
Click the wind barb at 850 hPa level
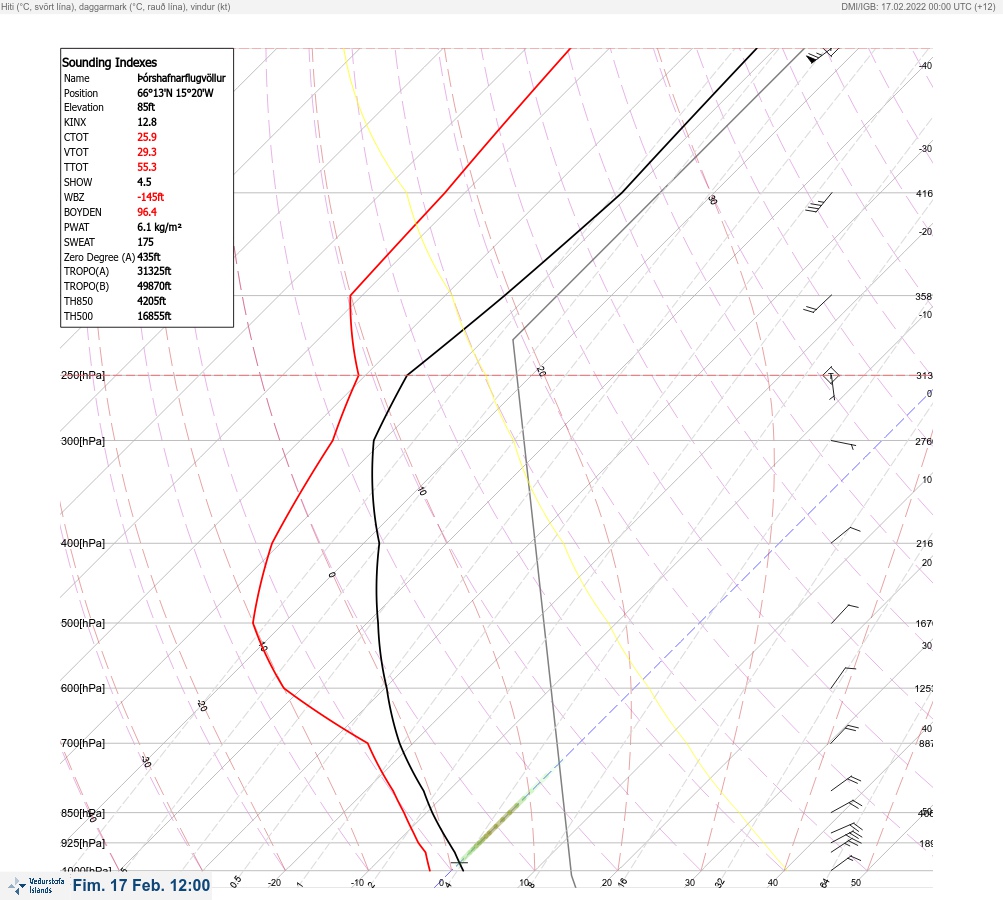tap(846, 805)
